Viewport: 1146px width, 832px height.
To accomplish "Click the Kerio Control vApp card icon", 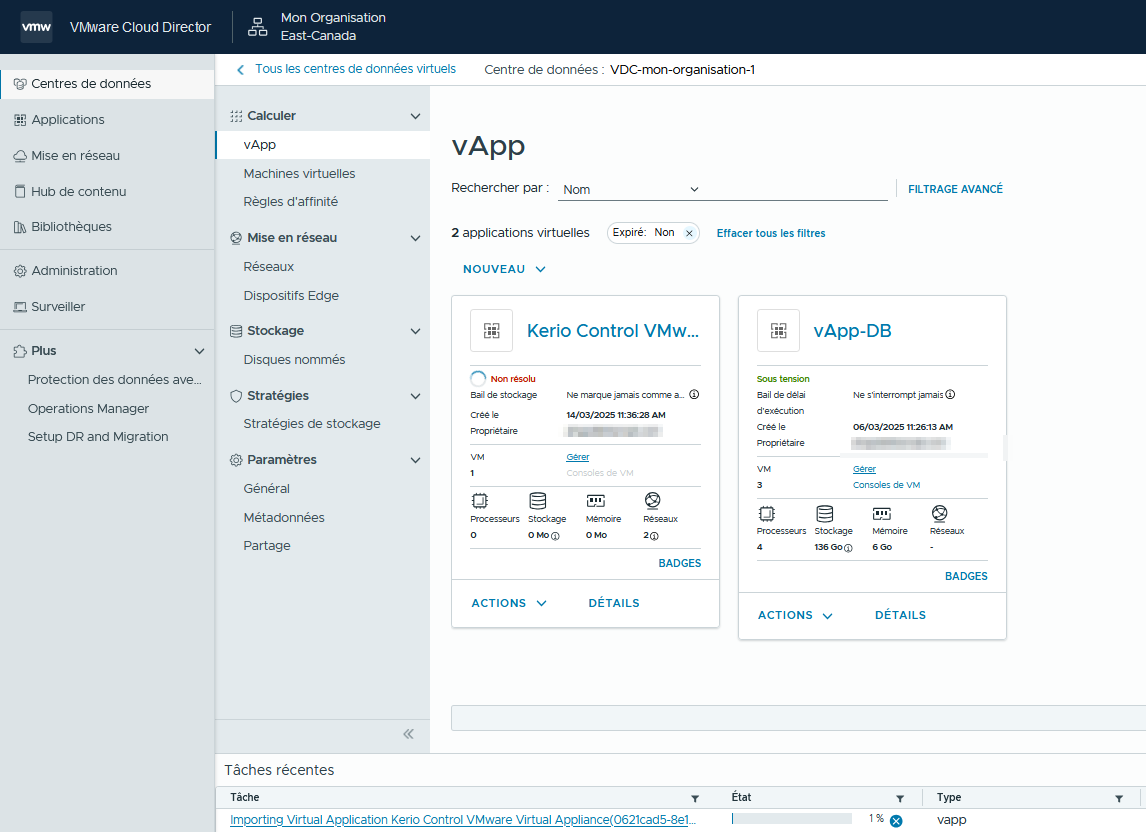I will 492,331.
